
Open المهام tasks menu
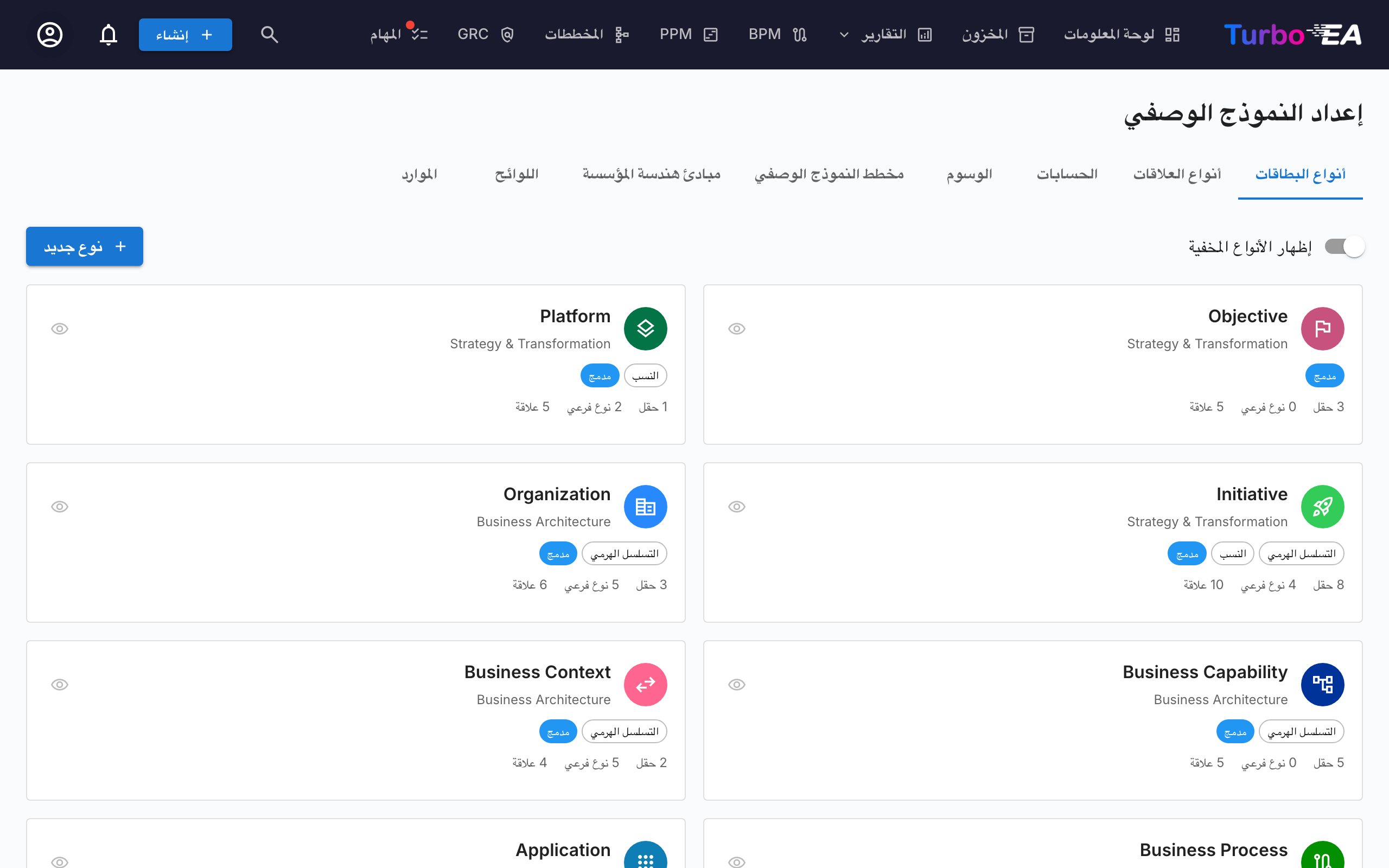(x=399, y=34)
